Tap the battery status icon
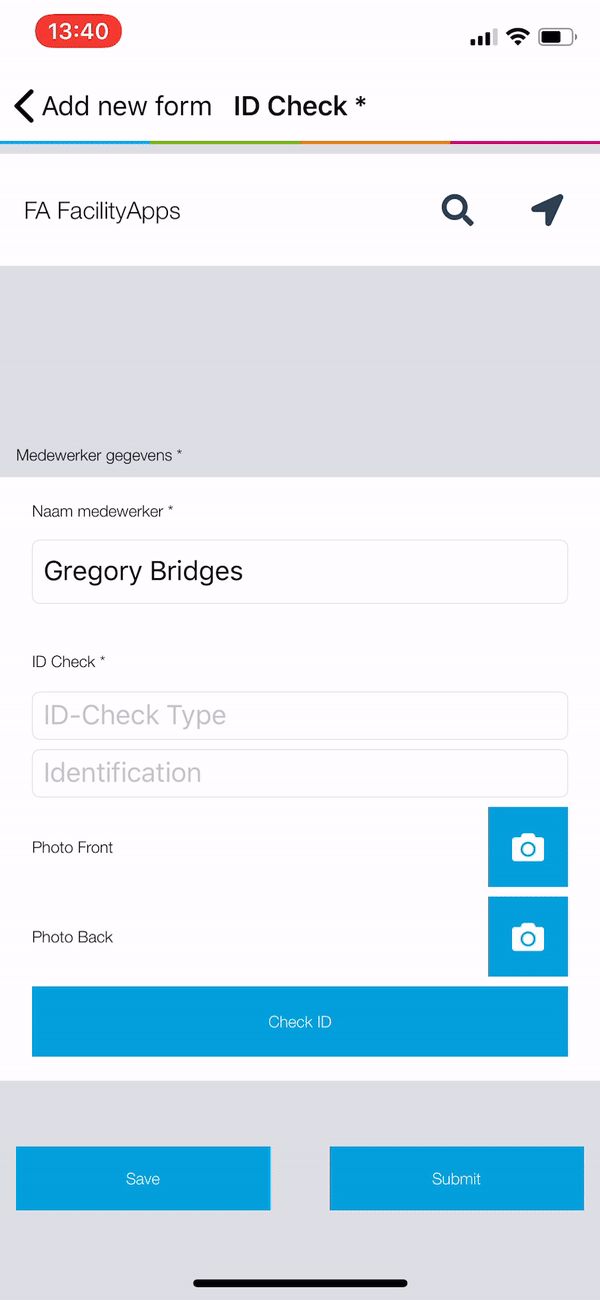 557,37
